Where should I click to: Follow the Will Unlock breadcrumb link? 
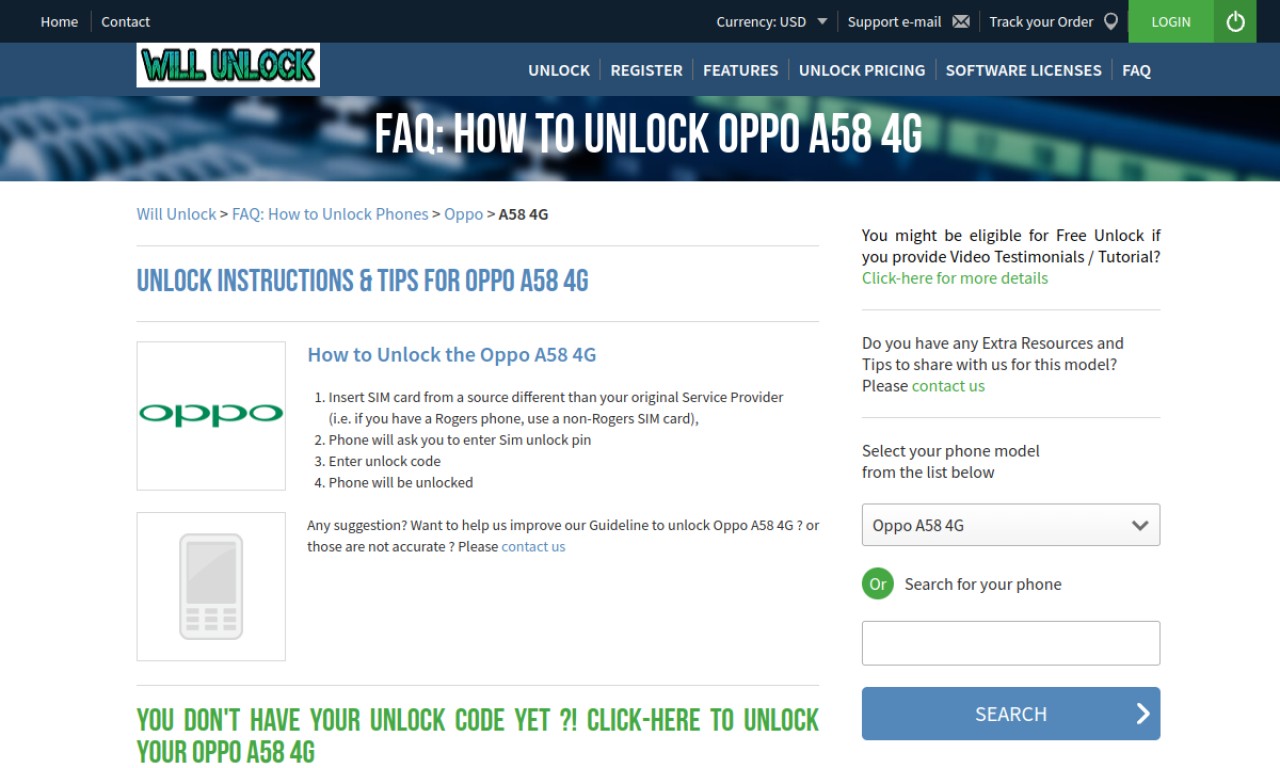(177, 214)
